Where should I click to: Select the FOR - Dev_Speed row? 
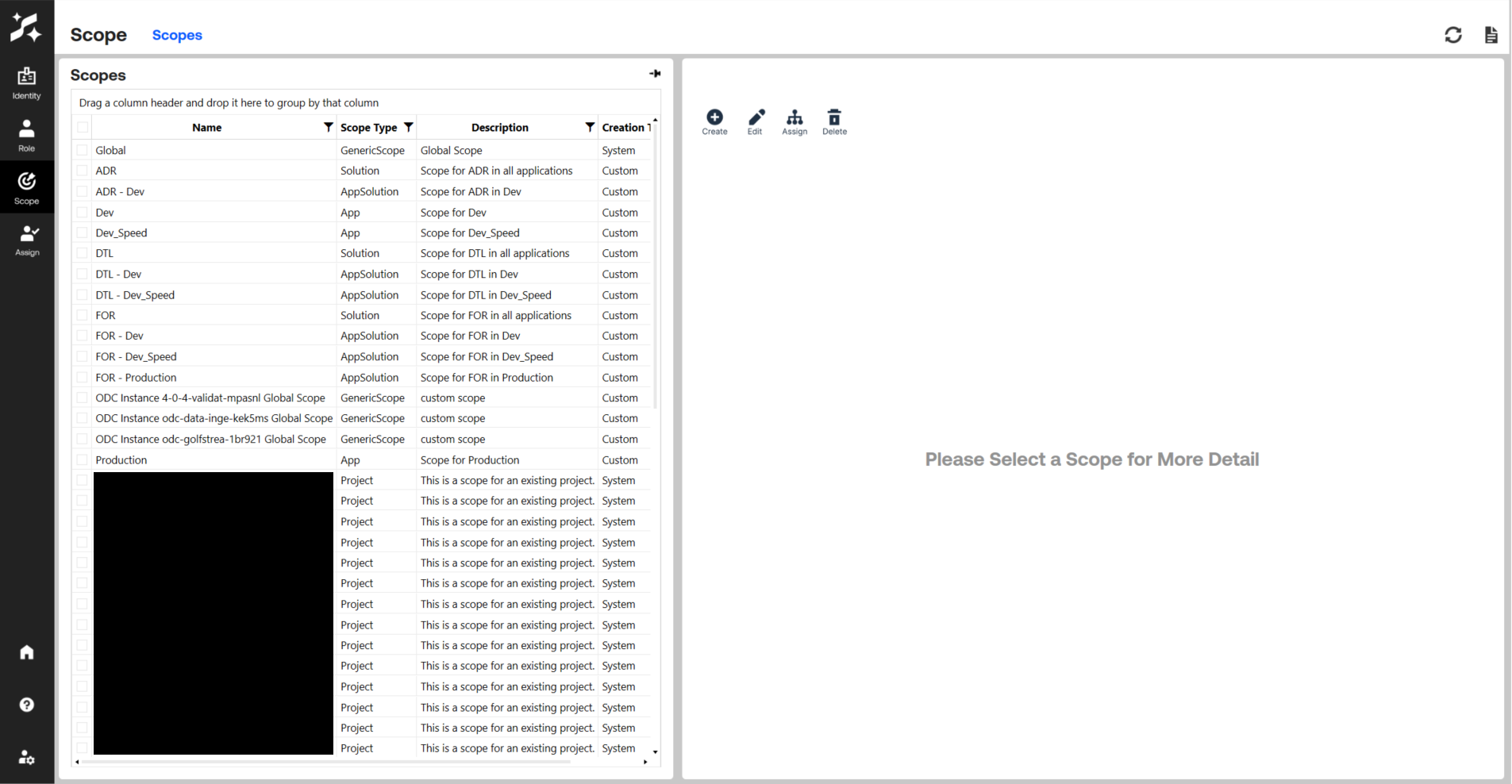[136, 356]
